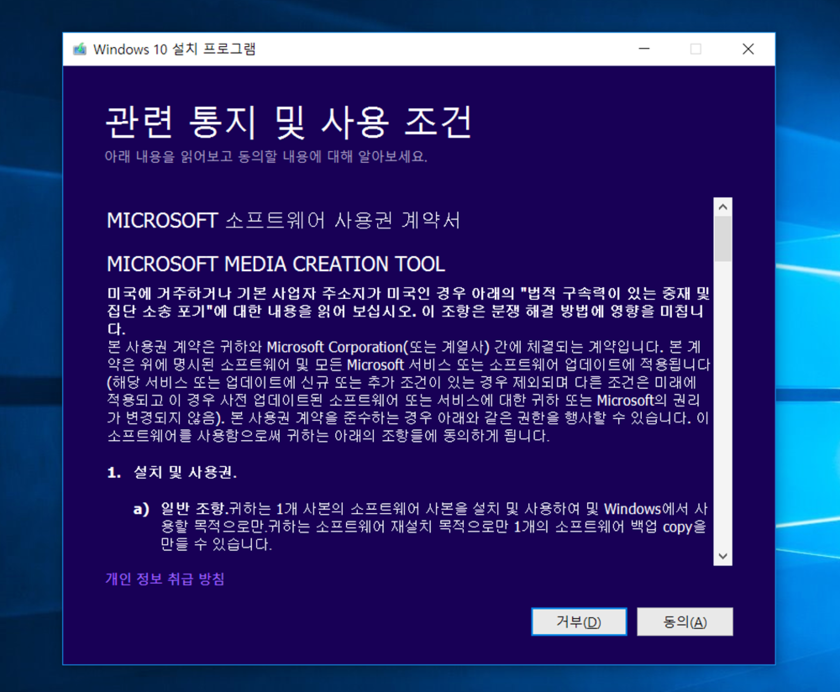Click the MICROSOFT MEDIA CREATION TOOL heading
840x692 pixels.
tap(276, 264)
